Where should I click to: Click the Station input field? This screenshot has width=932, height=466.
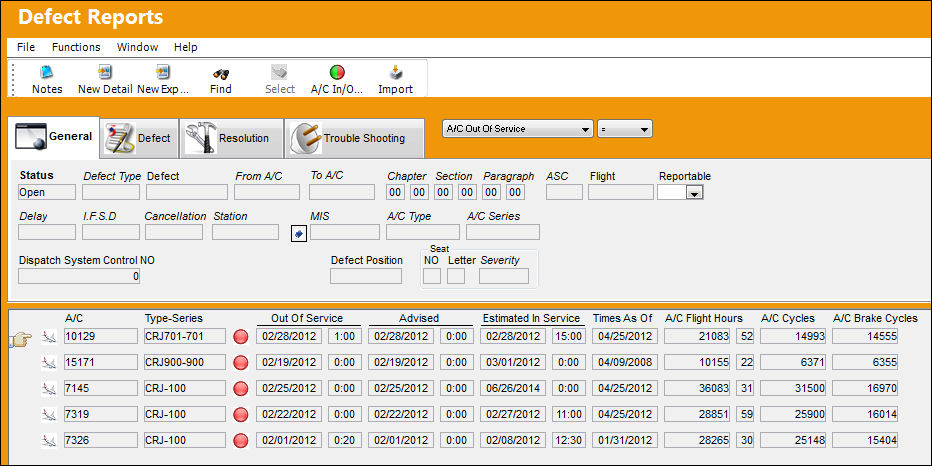pyautogui.click(x=245, y=232)
